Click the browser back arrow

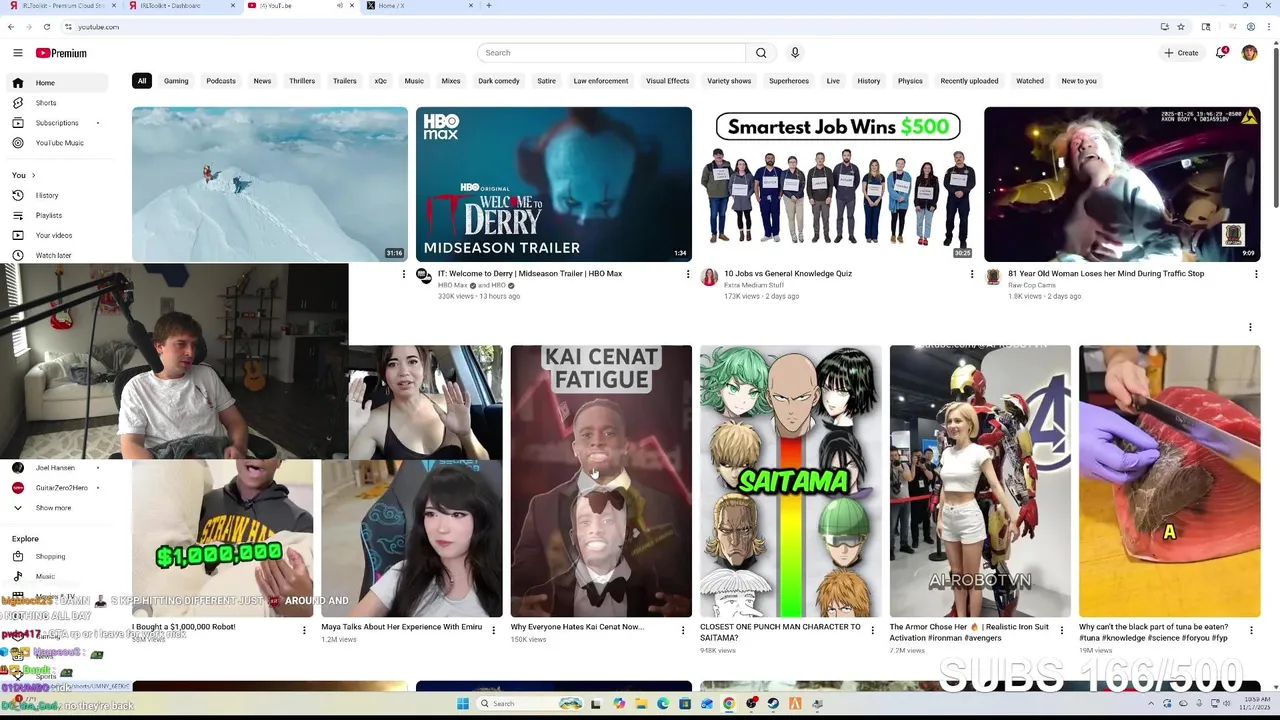(x=11, y=27)
